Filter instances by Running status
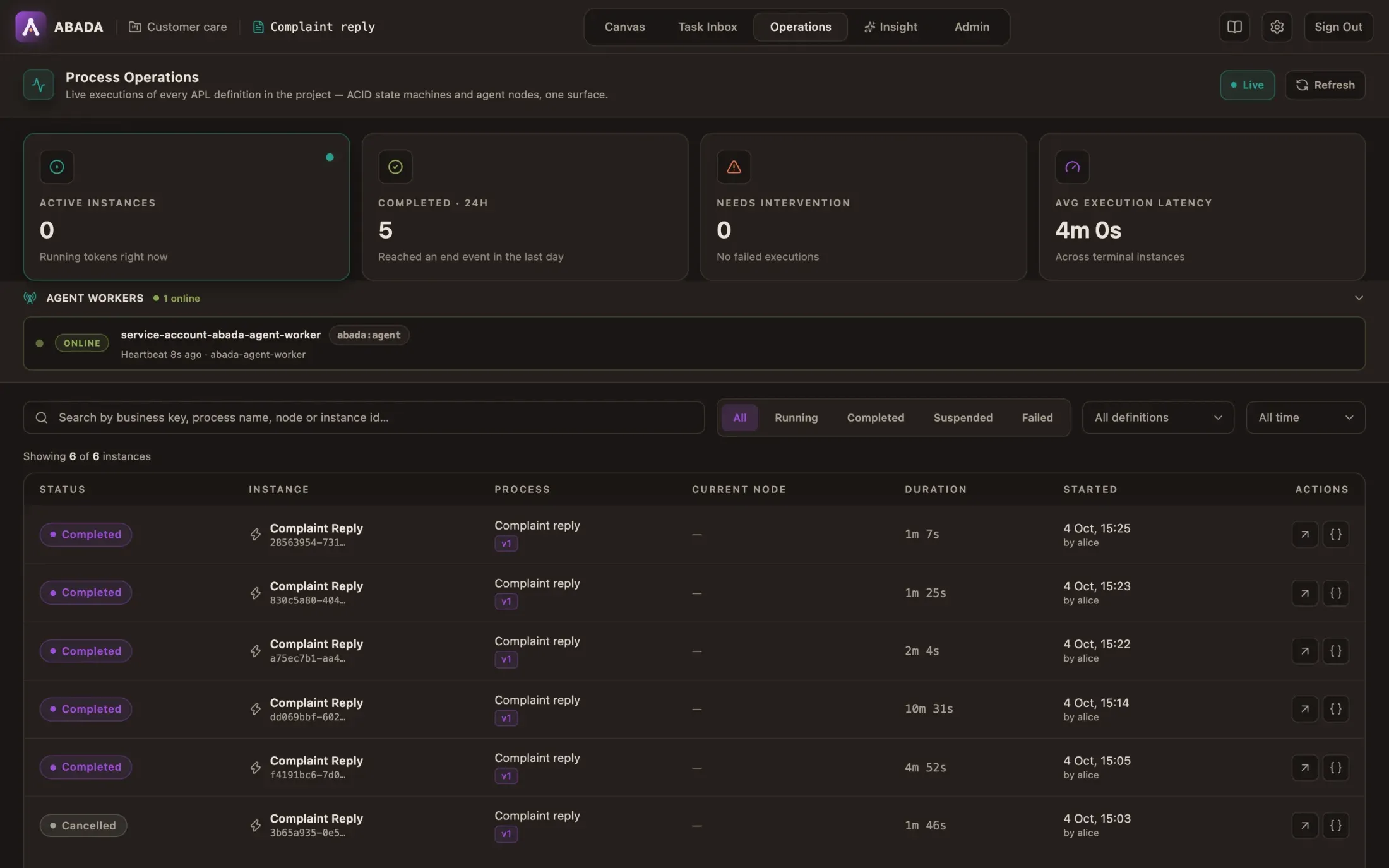Image resolution: width=1389 pixels, height=868 pixels. click(796, 417)
